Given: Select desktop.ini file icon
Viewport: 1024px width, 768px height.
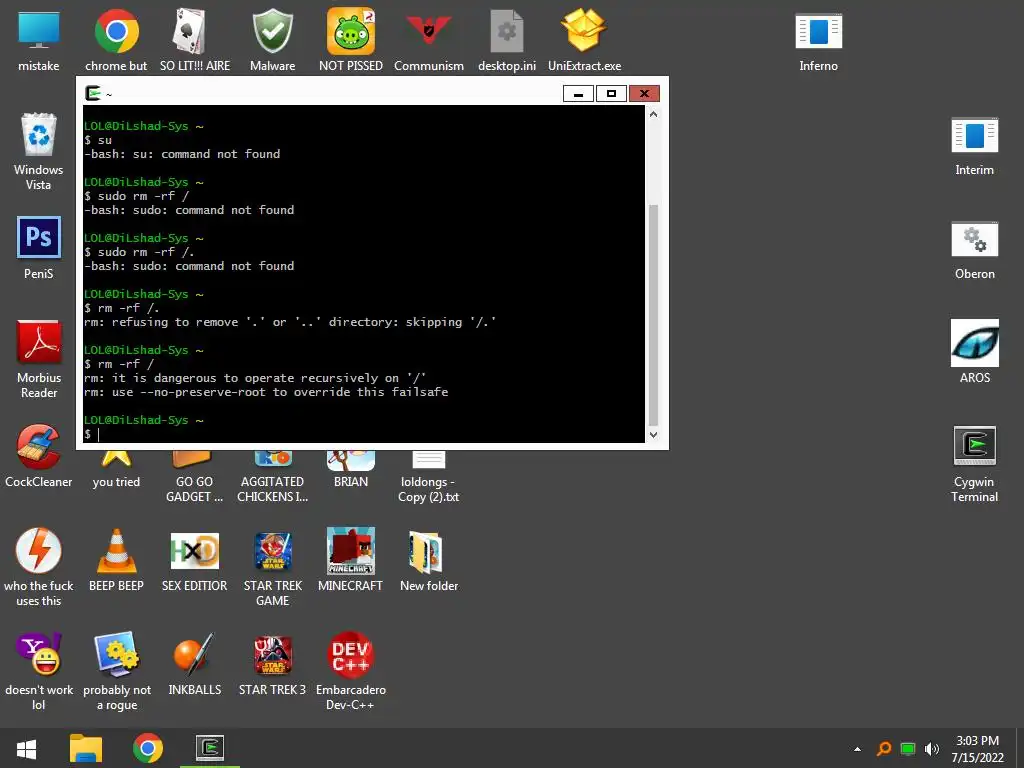Looking at the screenshot, I should (507, 40).
